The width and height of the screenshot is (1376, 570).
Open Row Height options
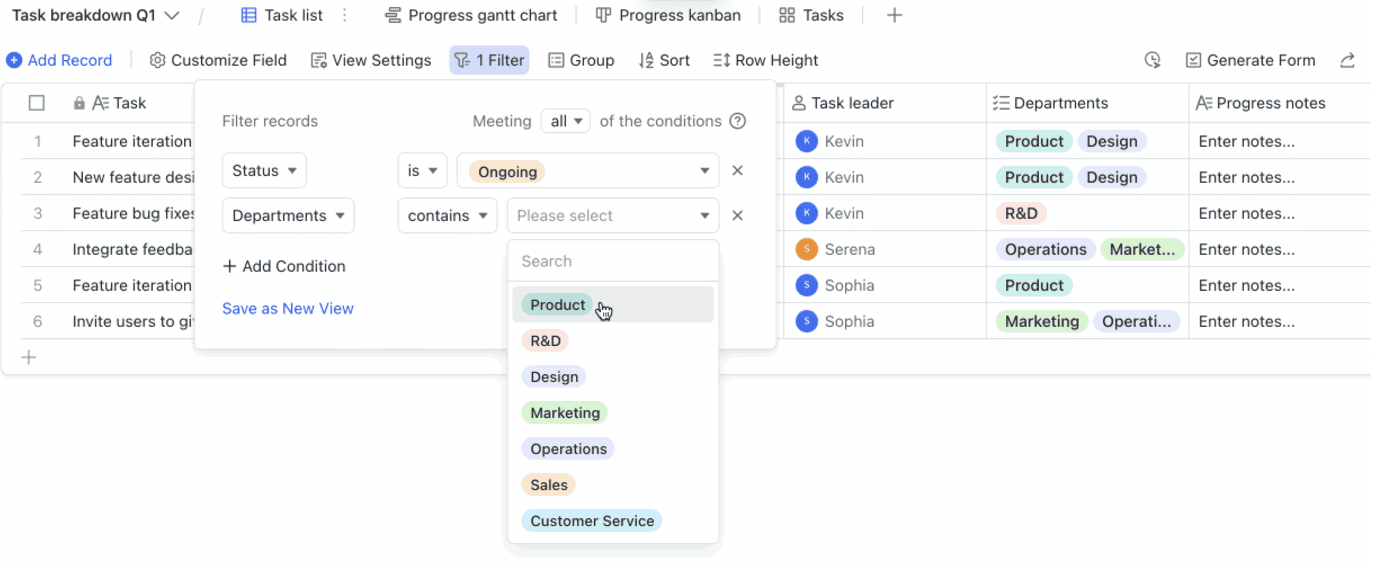pyautogui.click(x=765, y=60)
